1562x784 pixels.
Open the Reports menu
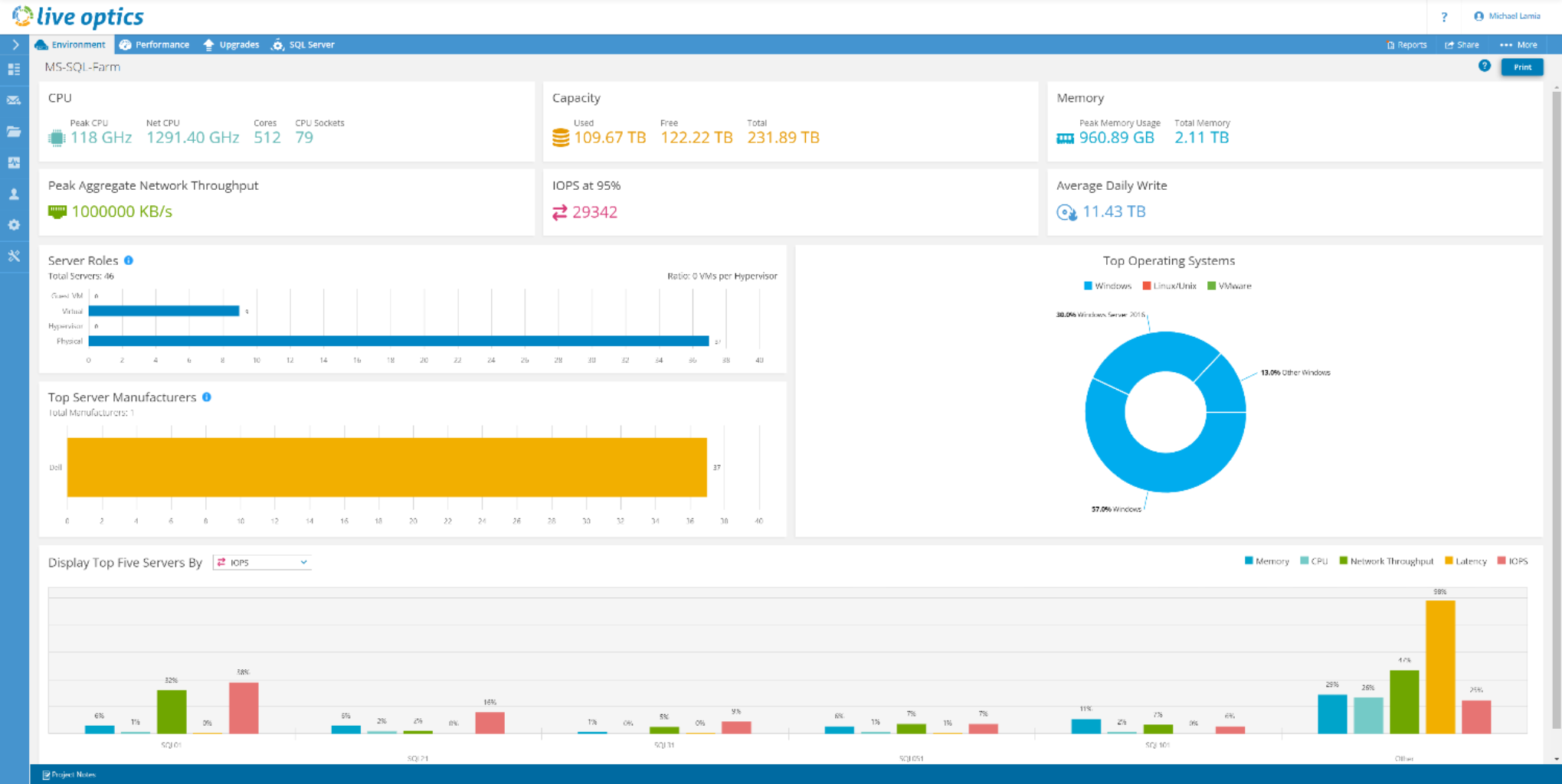tap(1406, 44)
